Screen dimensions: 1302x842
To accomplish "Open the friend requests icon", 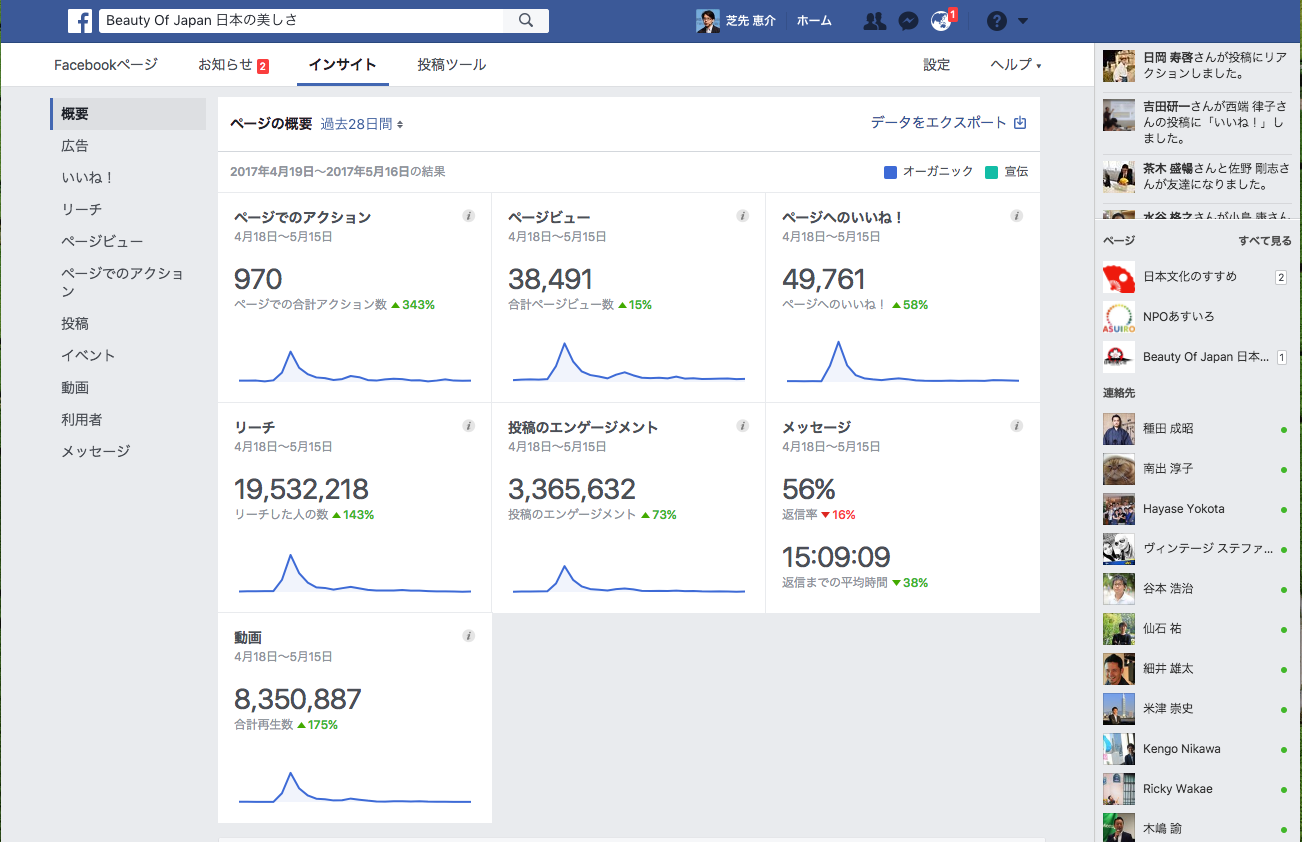I will (x=875, y=20).
